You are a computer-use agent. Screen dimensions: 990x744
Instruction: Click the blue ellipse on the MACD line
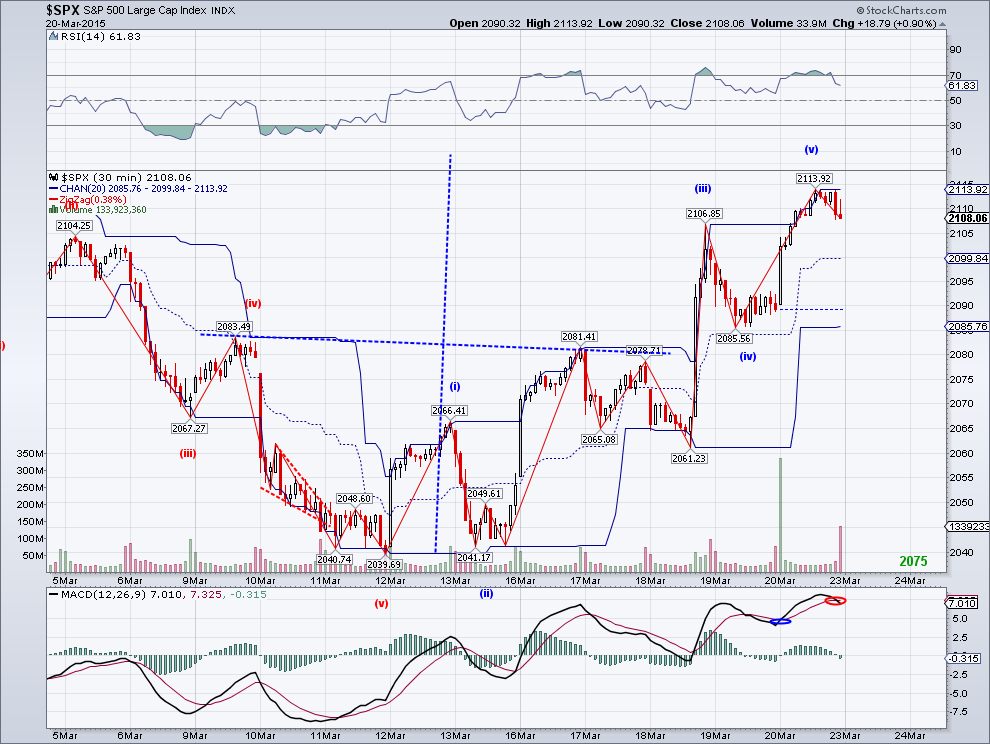pyautogui.click(x=780, y=621)
